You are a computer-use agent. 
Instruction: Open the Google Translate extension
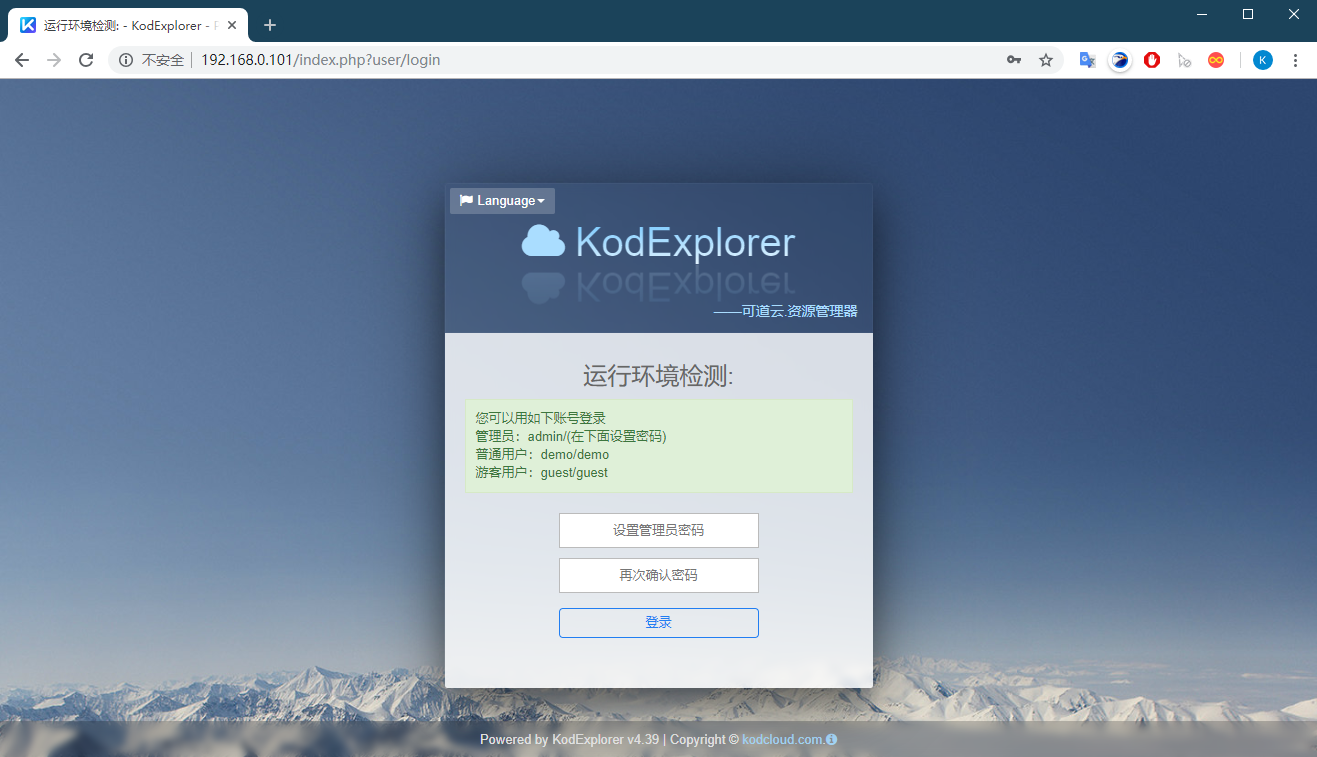tap(1086, 60)
